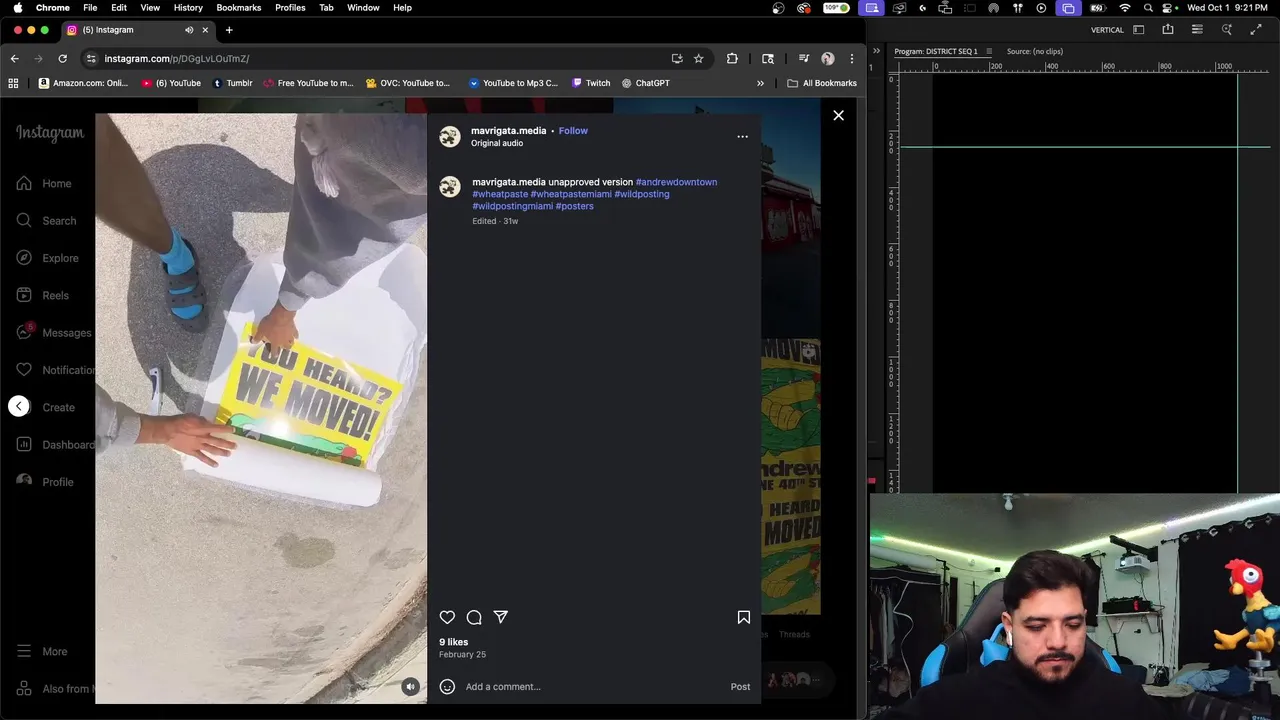Viewport: 1280px width, 720px height.
Task: Open the emoji picker in comment box
Action: [447, 686]
